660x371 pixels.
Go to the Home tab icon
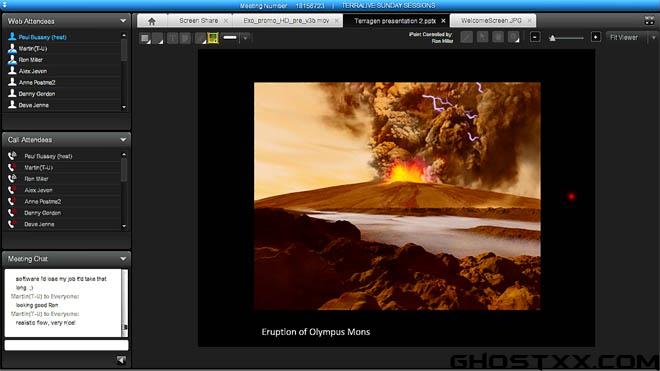pyautogui.click(x=152, y=21)
